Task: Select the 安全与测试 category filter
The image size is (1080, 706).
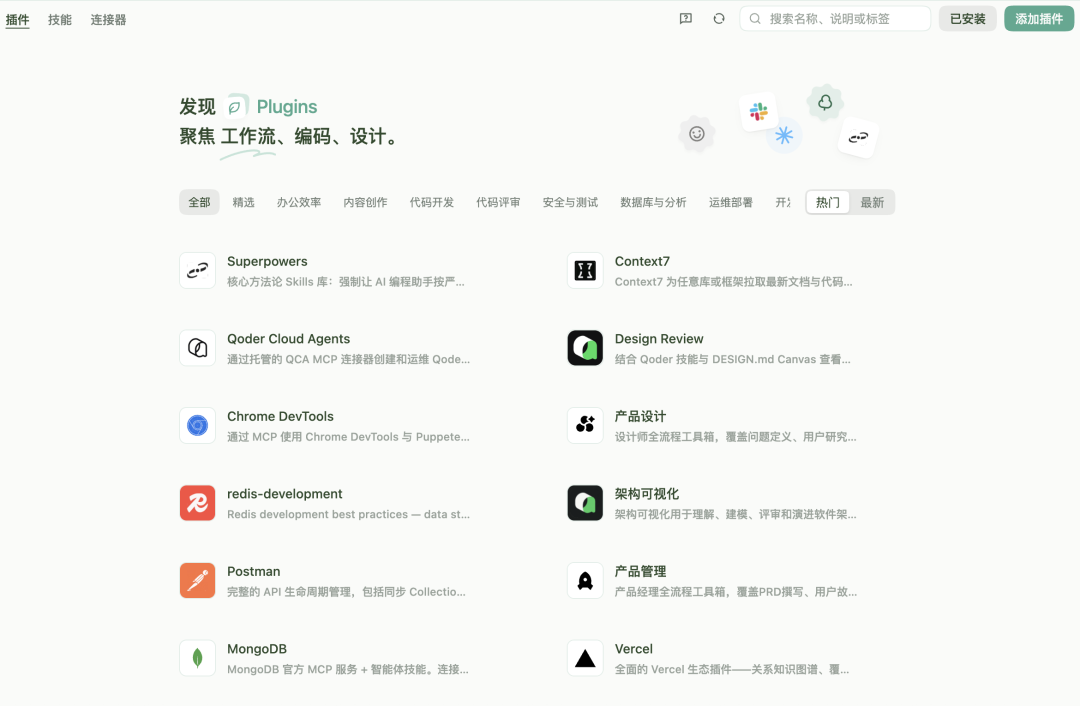Action: 570,203
